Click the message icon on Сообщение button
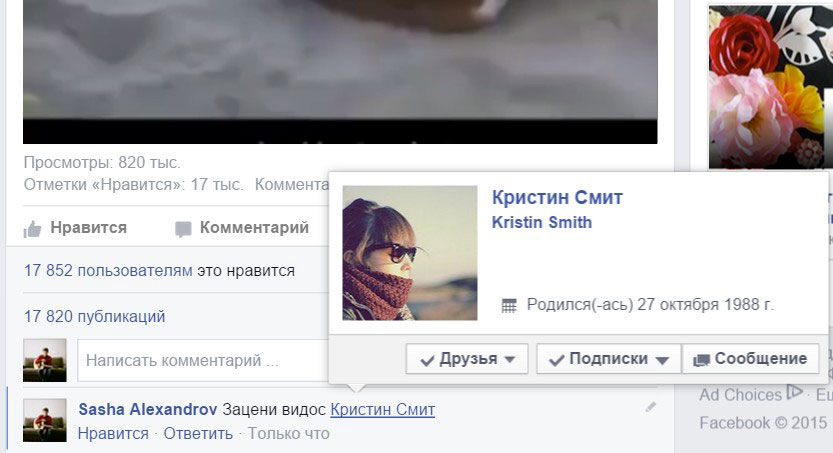 click(x=701, y=360)
